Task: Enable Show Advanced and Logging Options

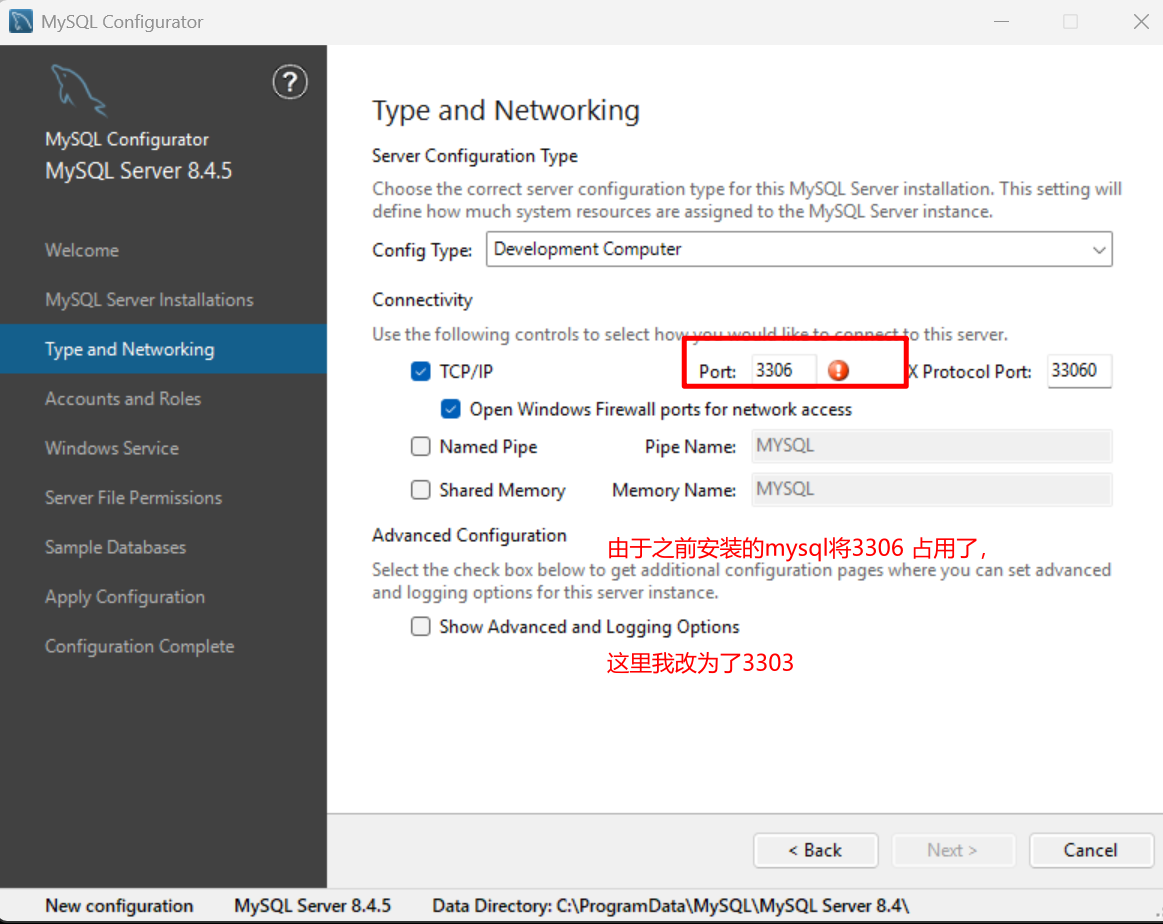Action: pos(421,626)
